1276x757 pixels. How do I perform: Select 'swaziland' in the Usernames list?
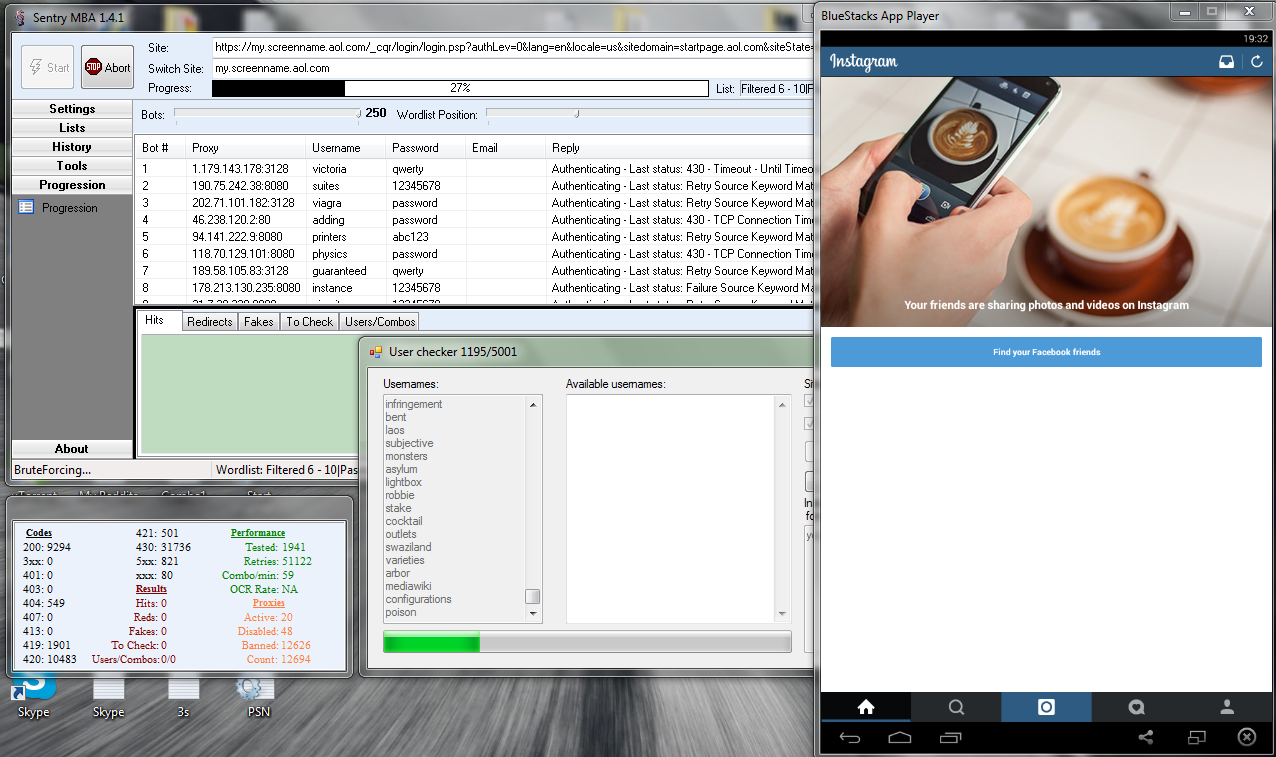coord(408,547)
